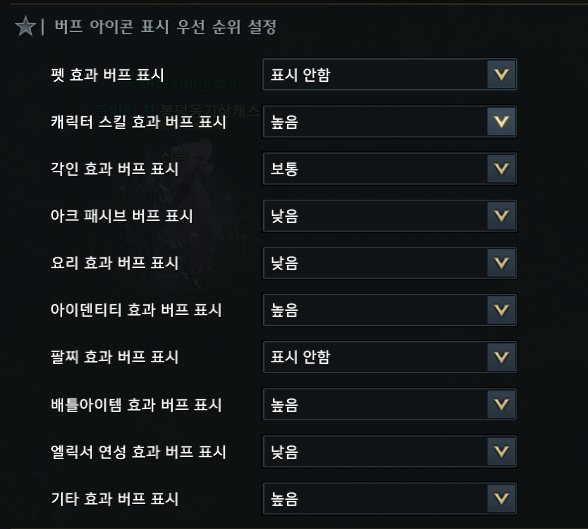Click the chevron icon for 엘릭서 연성 효과 버프 표시
Viewport: 588px width, 529px height.
tap(501, 451)
